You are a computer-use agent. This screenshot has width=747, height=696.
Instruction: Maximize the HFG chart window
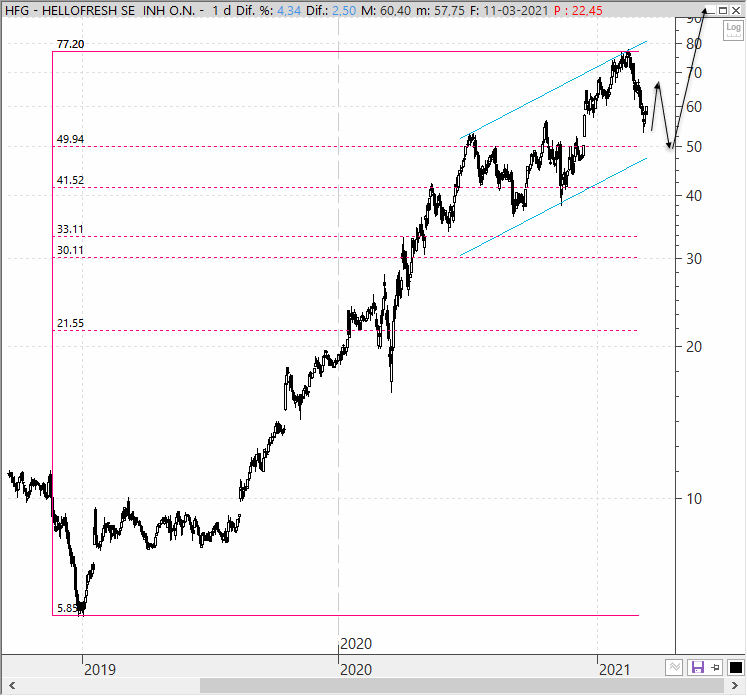coord(723,10)
